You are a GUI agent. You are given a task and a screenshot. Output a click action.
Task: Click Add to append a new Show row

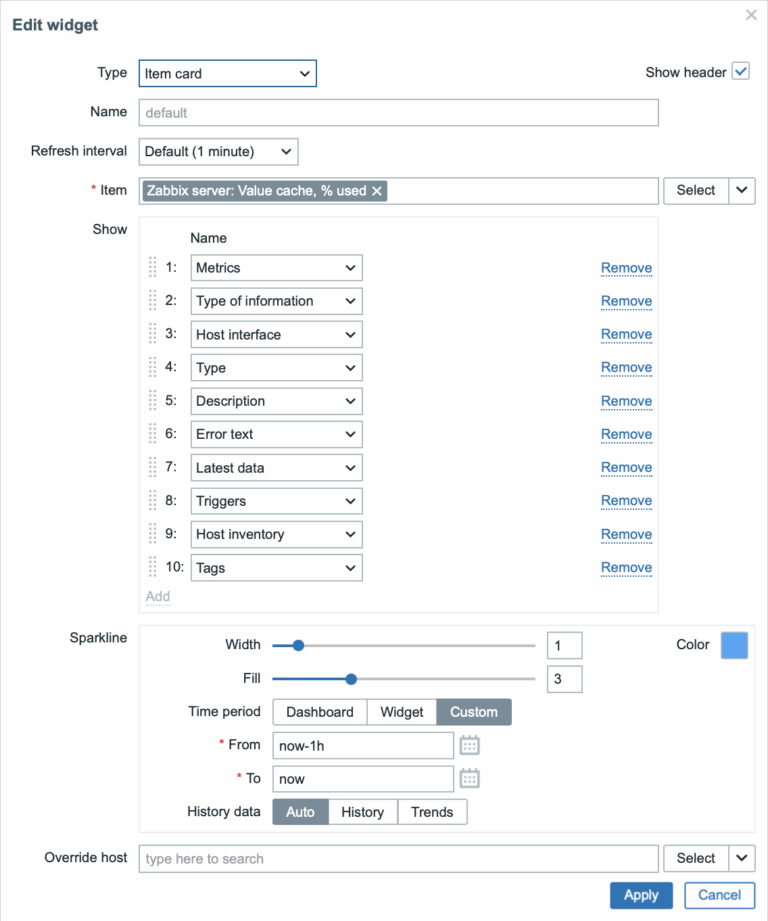(158, 596)
